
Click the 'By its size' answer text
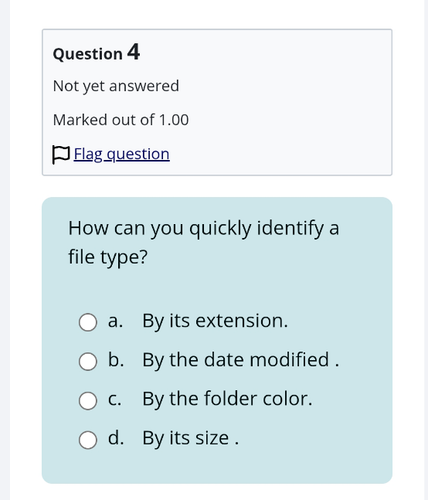pyautogui.click(x=186, y=439)
